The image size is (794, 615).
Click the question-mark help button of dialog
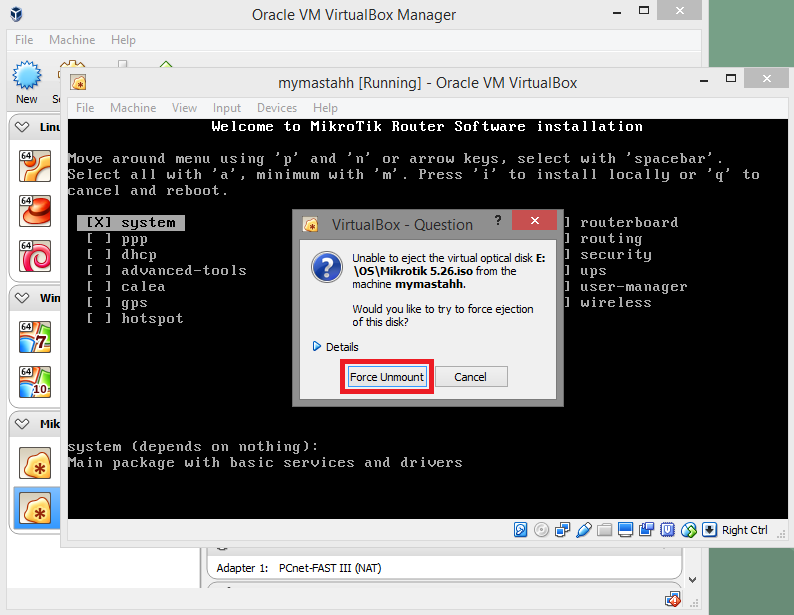point(498,221)
